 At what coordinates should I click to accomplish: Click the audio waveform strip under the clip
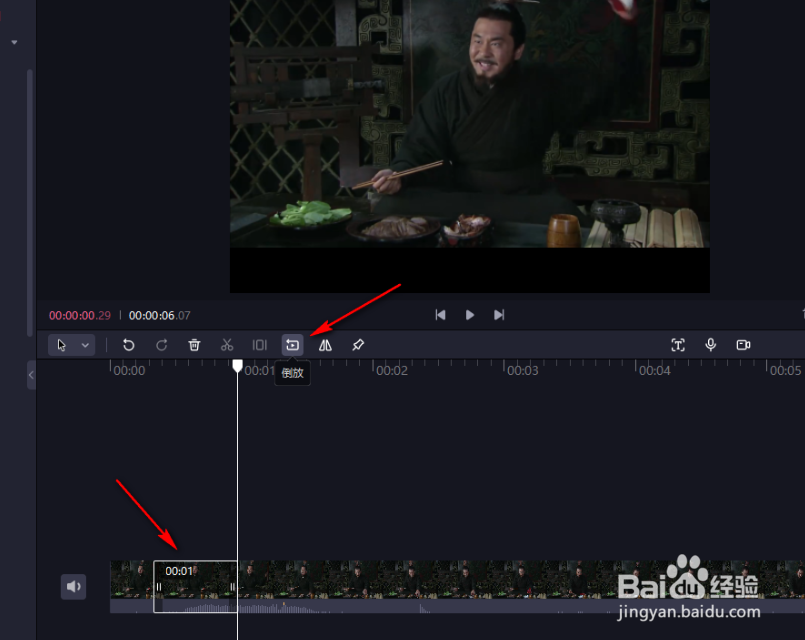(x=457, y=606)
